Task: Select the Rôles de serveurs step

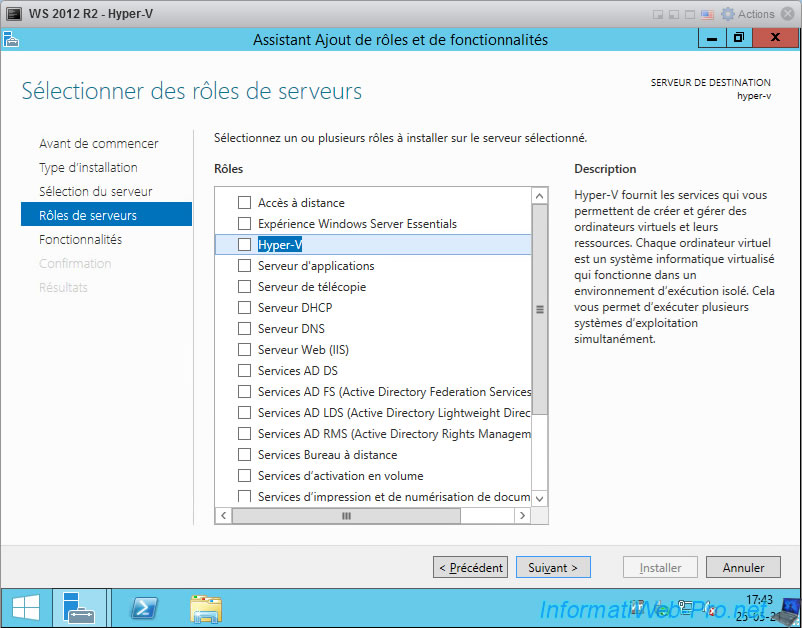Action: point(106,214)
